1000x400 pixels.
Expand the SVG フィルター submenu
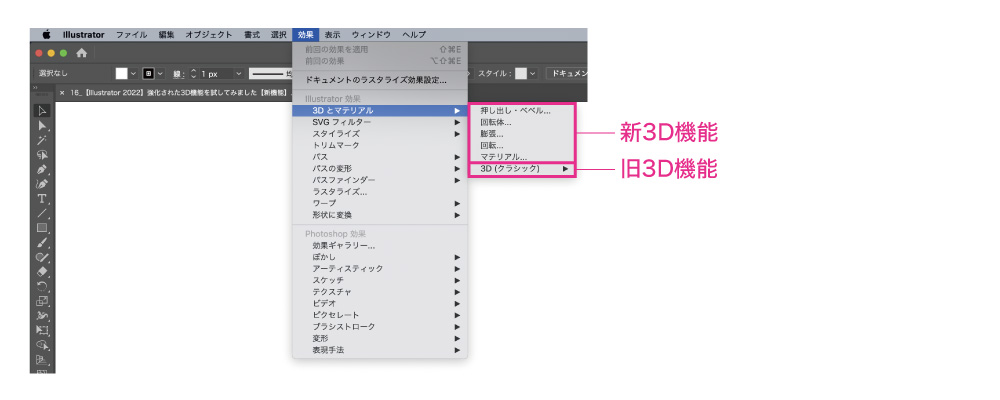coord(380,122)
